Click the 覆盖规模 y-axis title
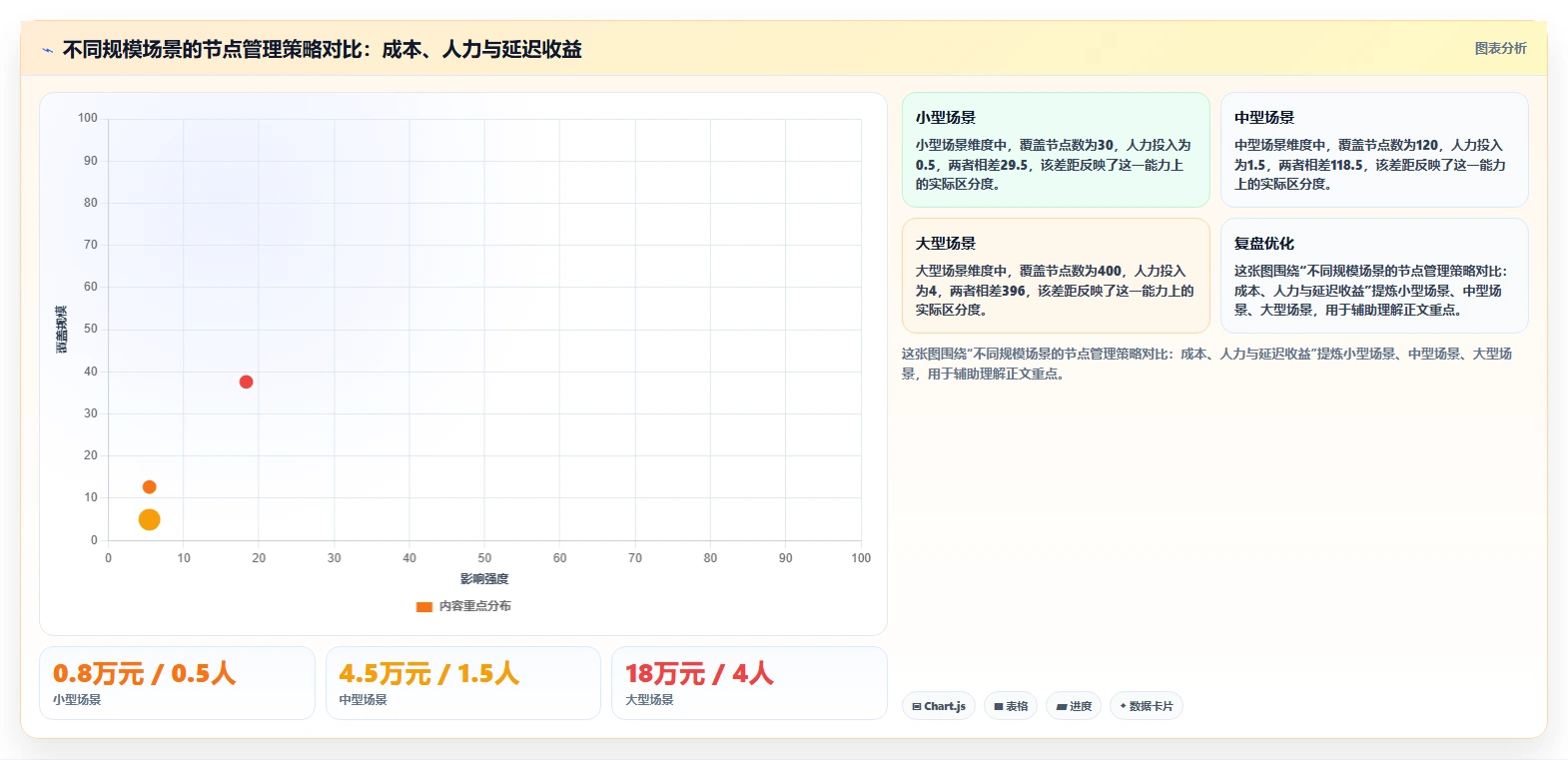The width and height of the screenshot is (1568, 760). (62, 330)
